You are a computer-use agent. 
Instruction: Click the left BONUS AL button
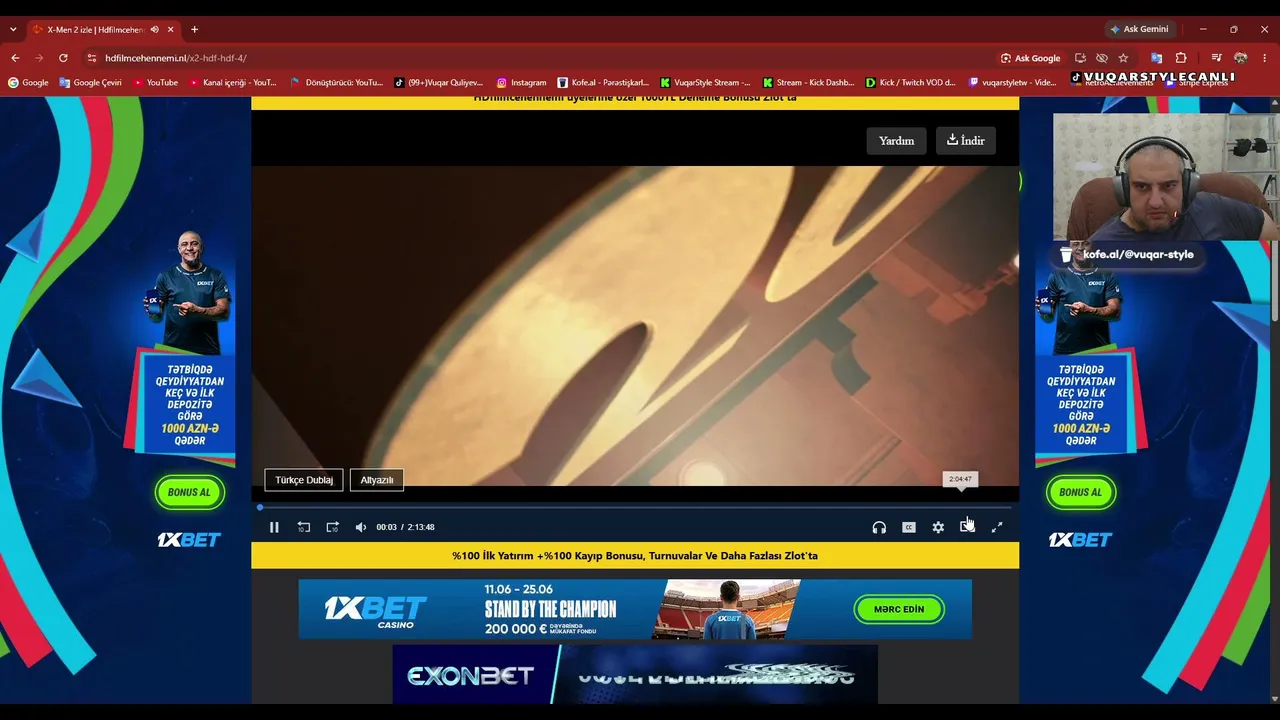click(x=189, y=492)
